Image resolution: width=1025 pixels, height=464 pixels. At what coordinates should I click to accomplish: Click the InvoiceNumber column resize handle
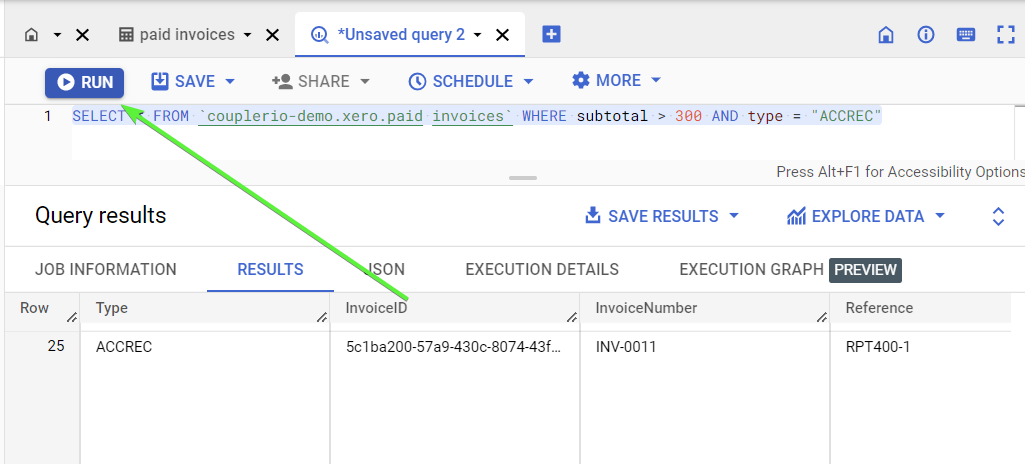tap(822, 318)
